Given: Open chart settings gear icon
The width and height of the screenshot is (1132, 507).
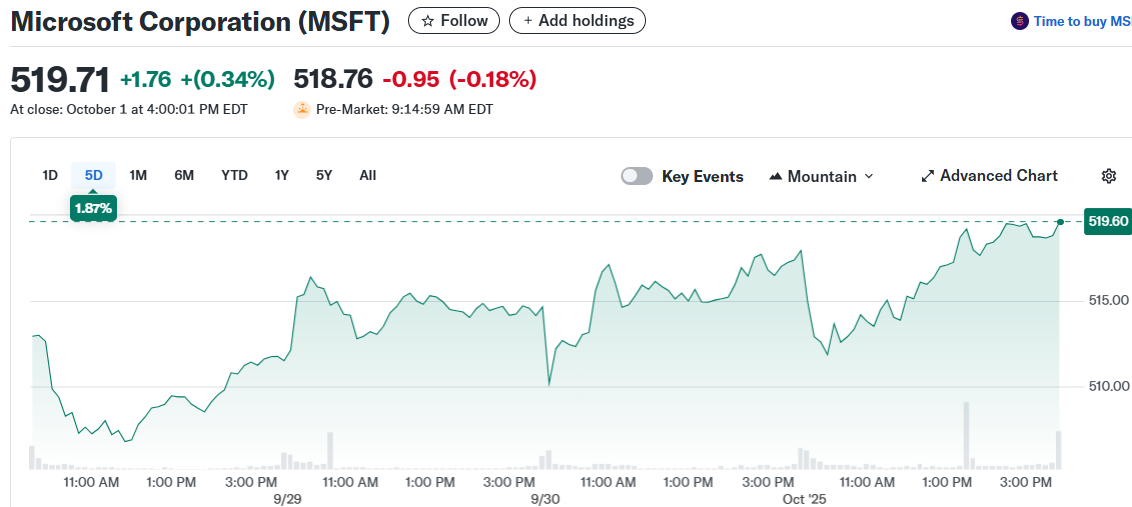Looking at the screenshot, I should click(x=1108, y=176).
